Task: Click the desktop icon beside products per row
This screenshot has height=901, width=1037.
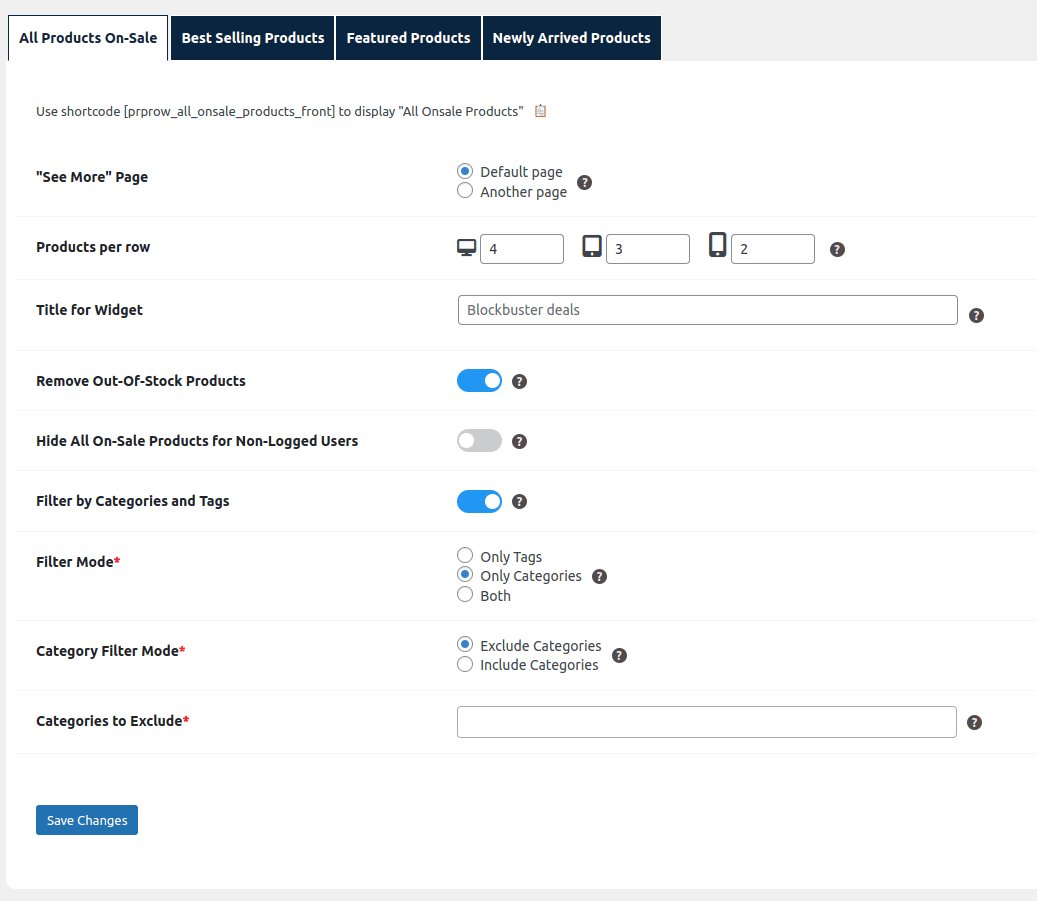Action: click(x=466, y=248)
